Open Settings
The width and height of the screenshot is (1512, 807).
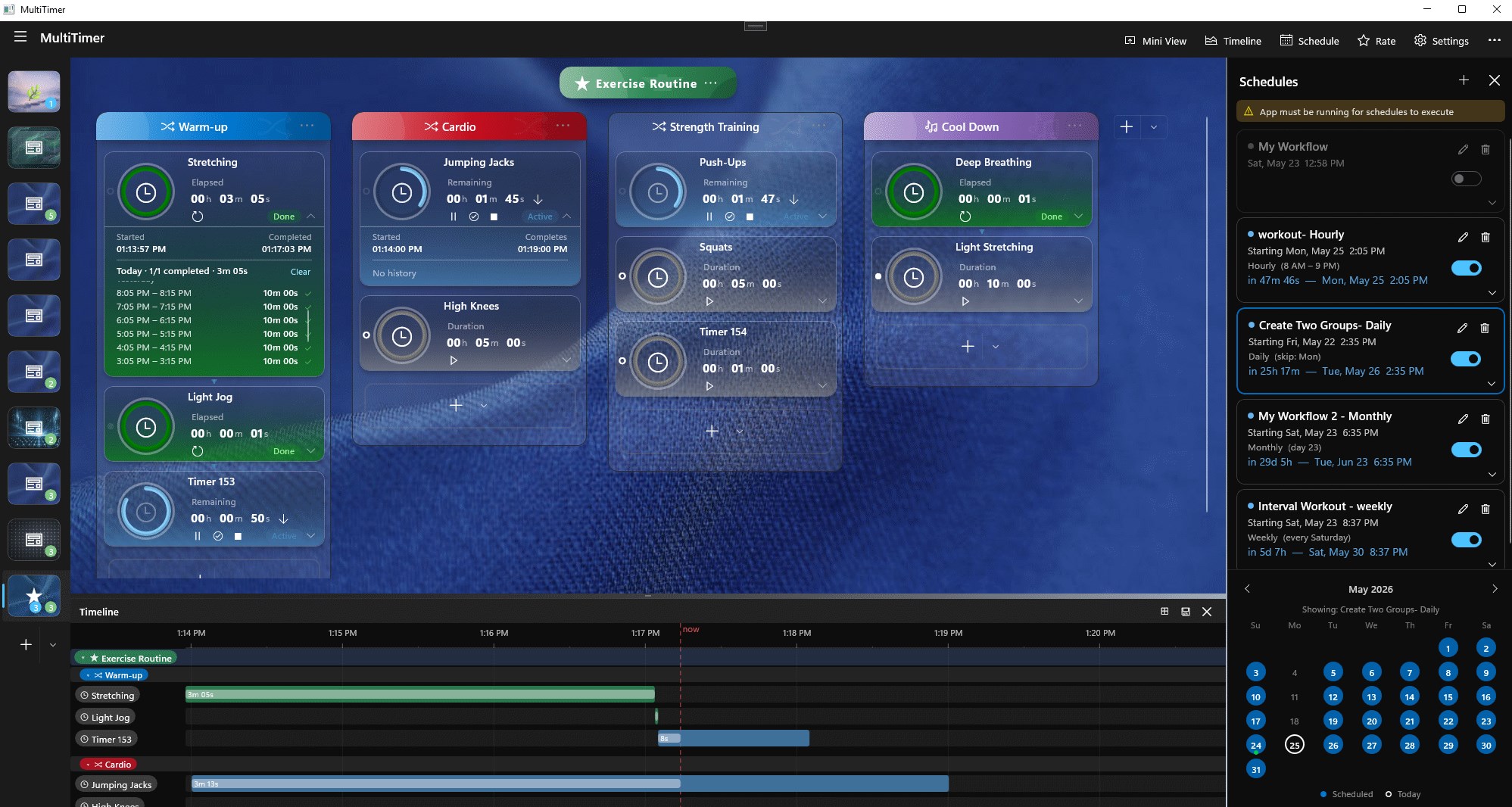[x=1442, y=41]
